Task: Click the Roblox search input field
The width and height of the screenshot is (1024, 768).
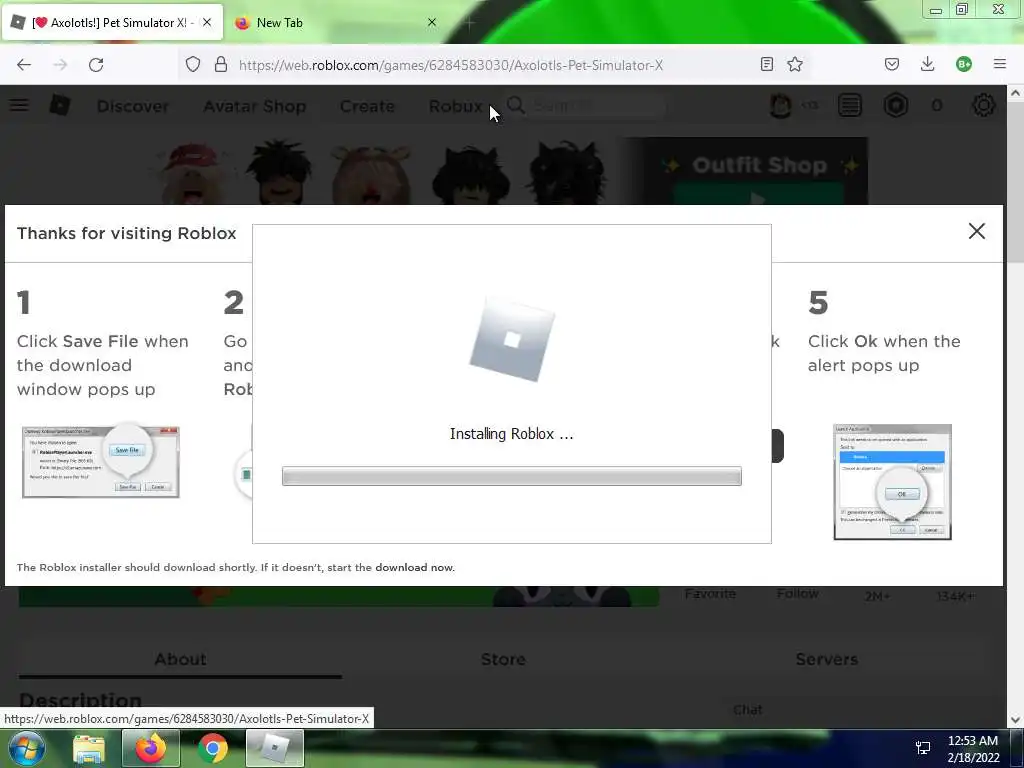Action: (x=596, y=105)
